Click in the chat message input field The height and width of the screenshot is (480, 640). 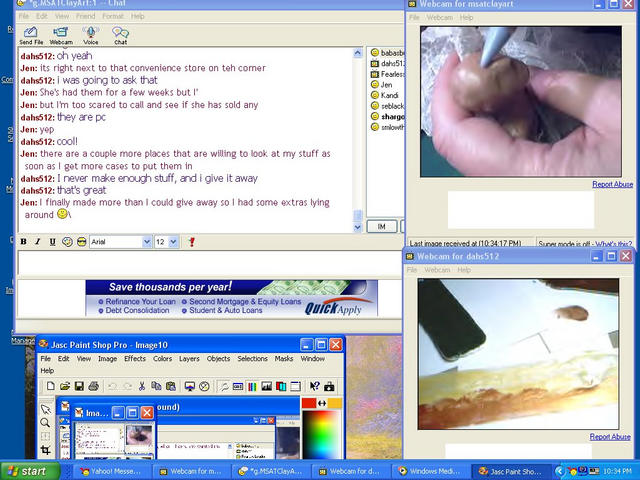(209, 263)
